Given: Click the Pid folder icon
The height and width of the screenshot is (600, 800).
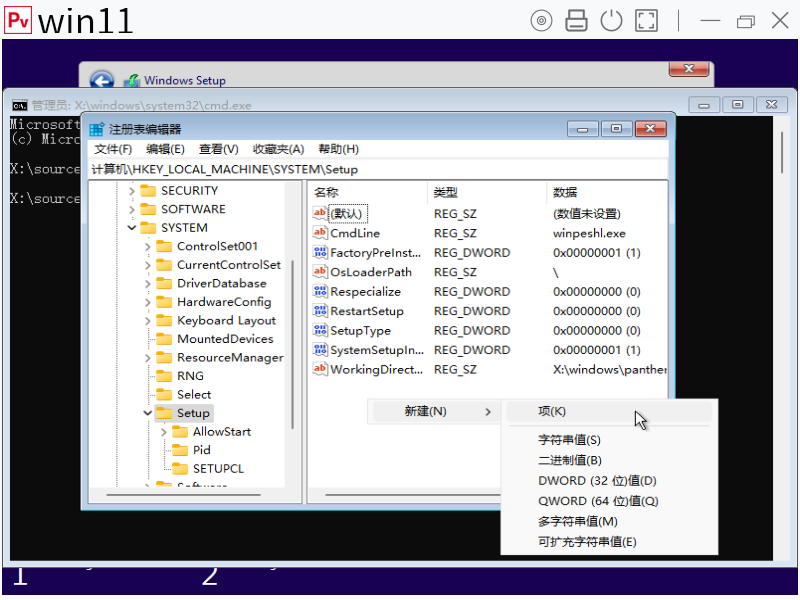Looking at the screenshot, I should coord(180,450).
